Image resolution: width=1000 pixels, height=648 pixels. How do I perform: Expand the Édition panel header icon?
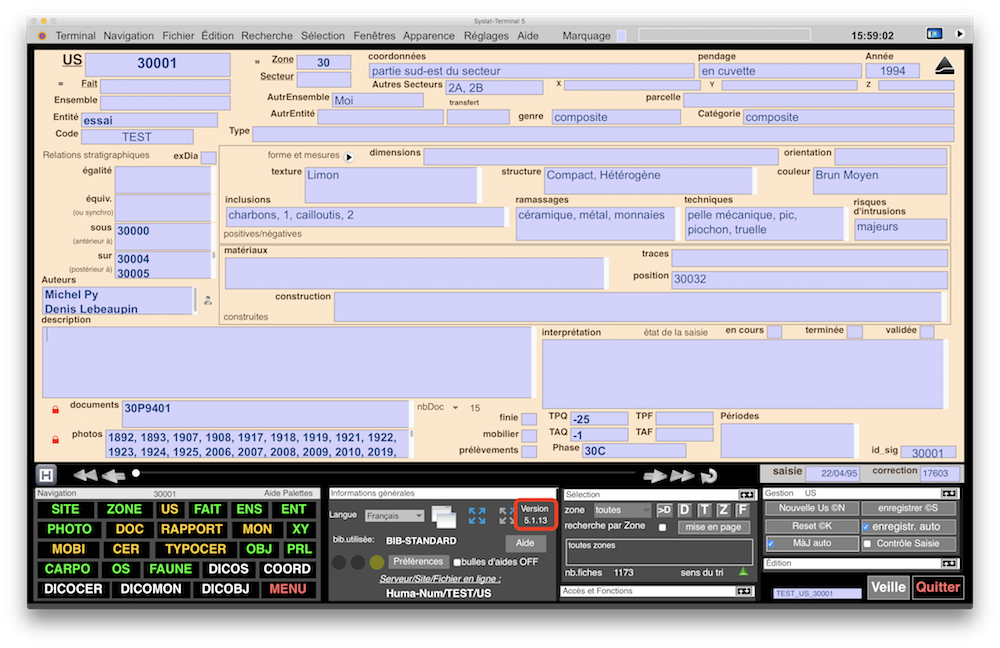pyautogui.click(x=949, y=564)
